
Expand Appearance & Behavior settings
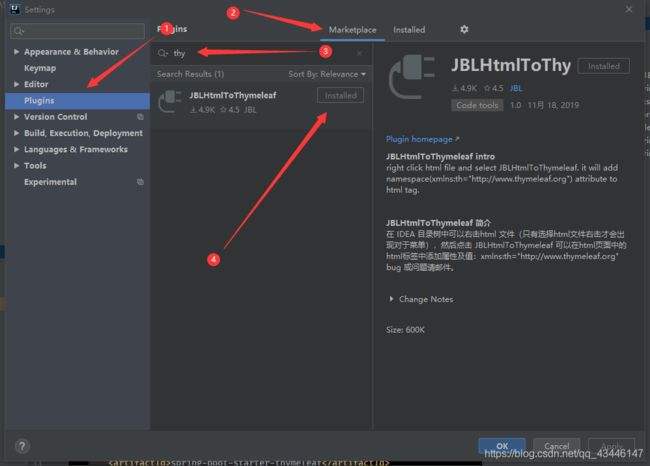pos(17,52)
